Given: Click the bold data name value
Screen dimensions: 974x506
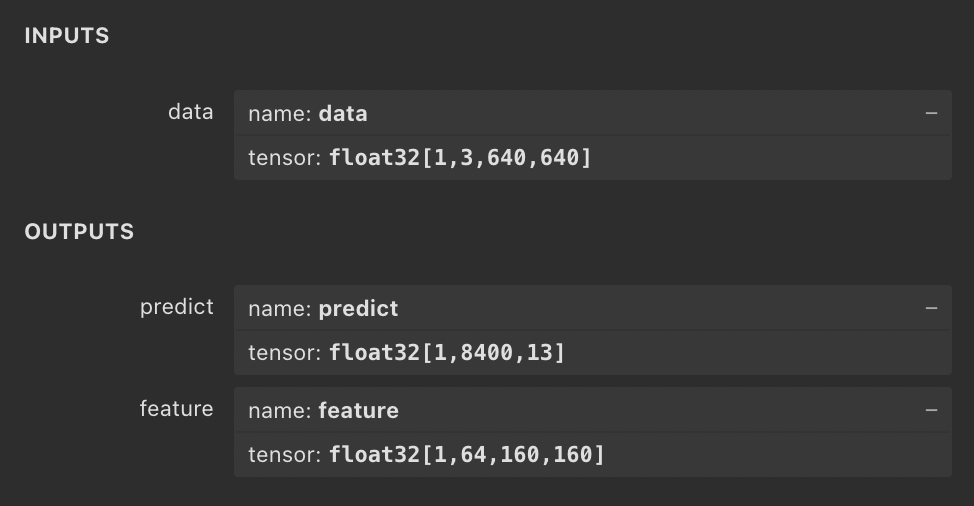Looking at the screenshot, I should [x=343, y=114].
